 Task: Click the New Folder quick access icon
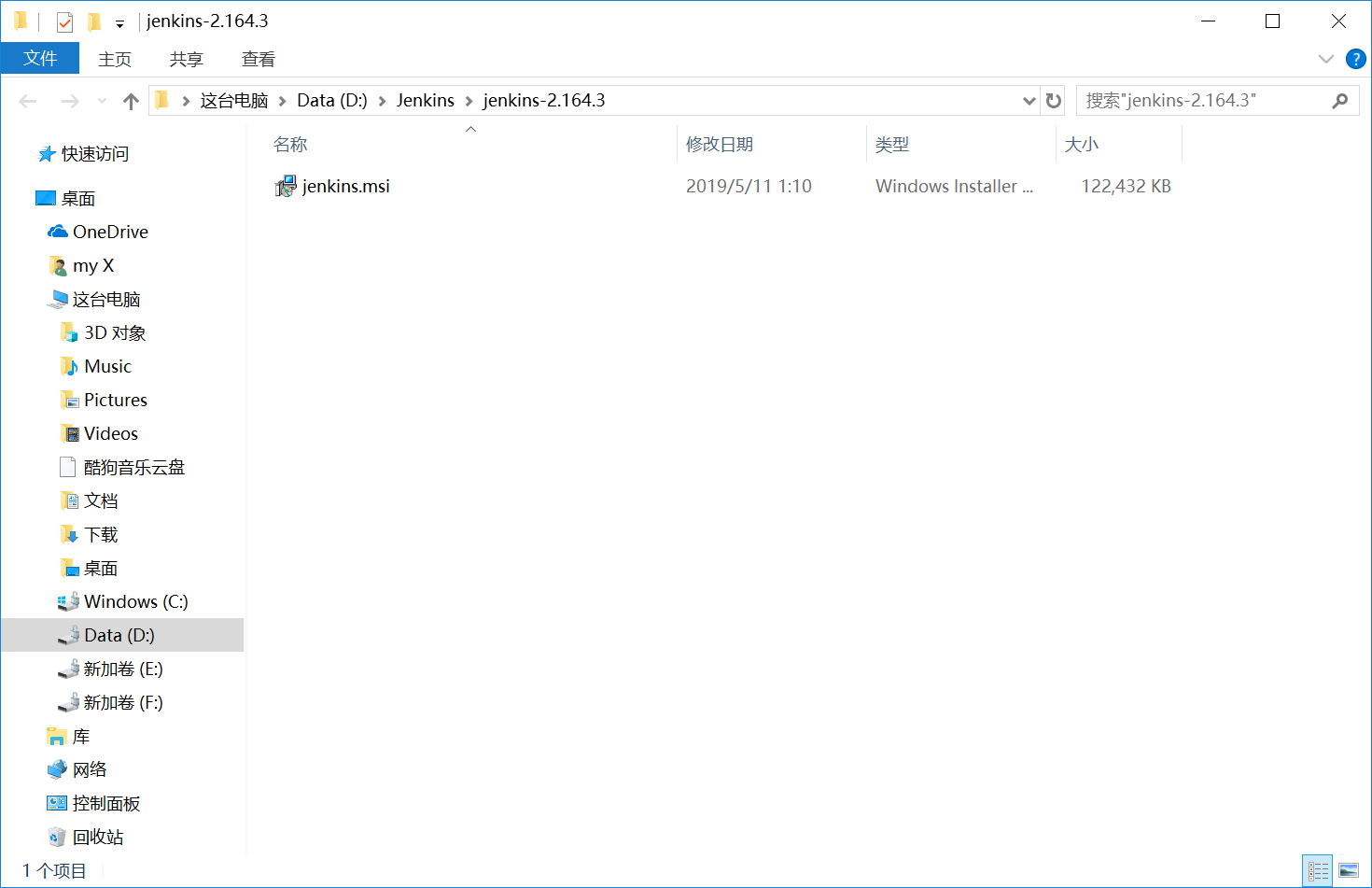[93, 21]
